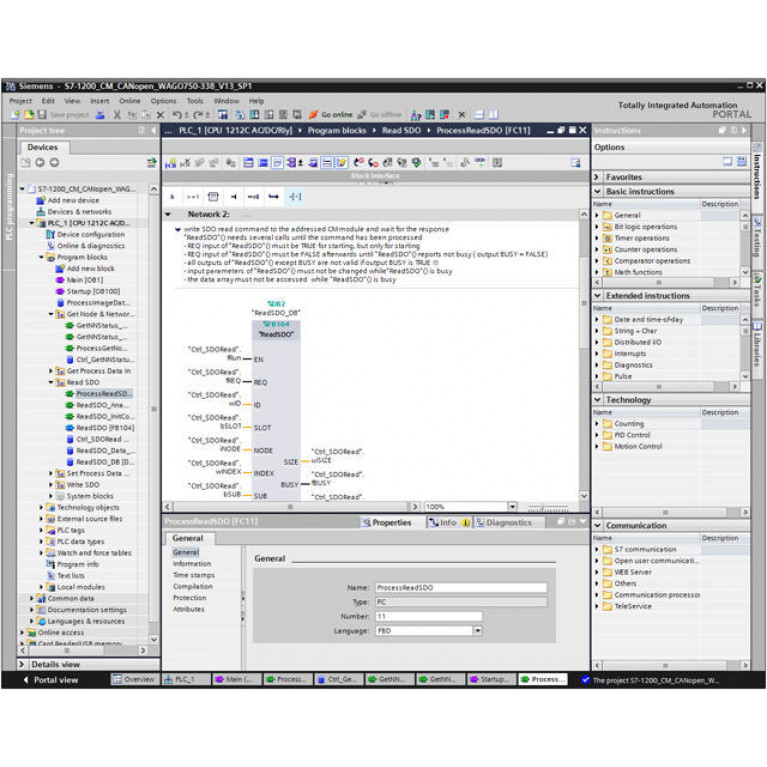Insert OR (>=1) box from favorites
767x767 pixels.
193,197
